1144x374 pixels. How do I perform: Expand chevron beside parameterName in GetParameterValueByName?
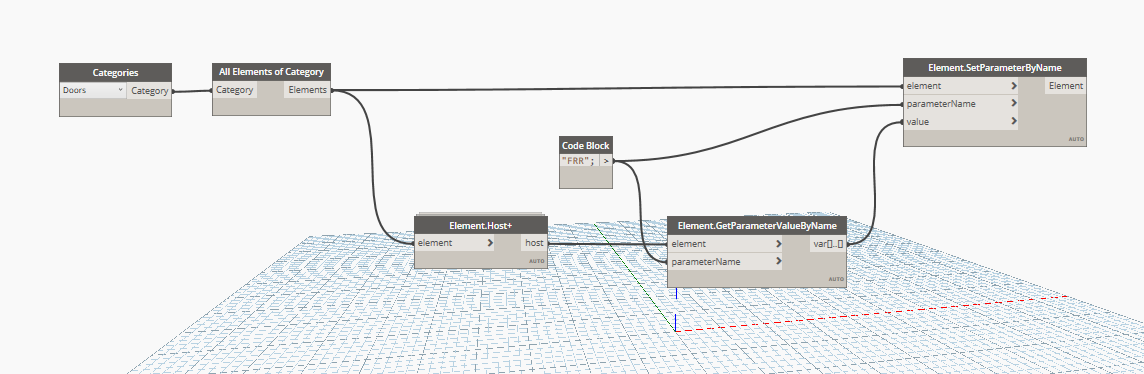tap(779, 261)
